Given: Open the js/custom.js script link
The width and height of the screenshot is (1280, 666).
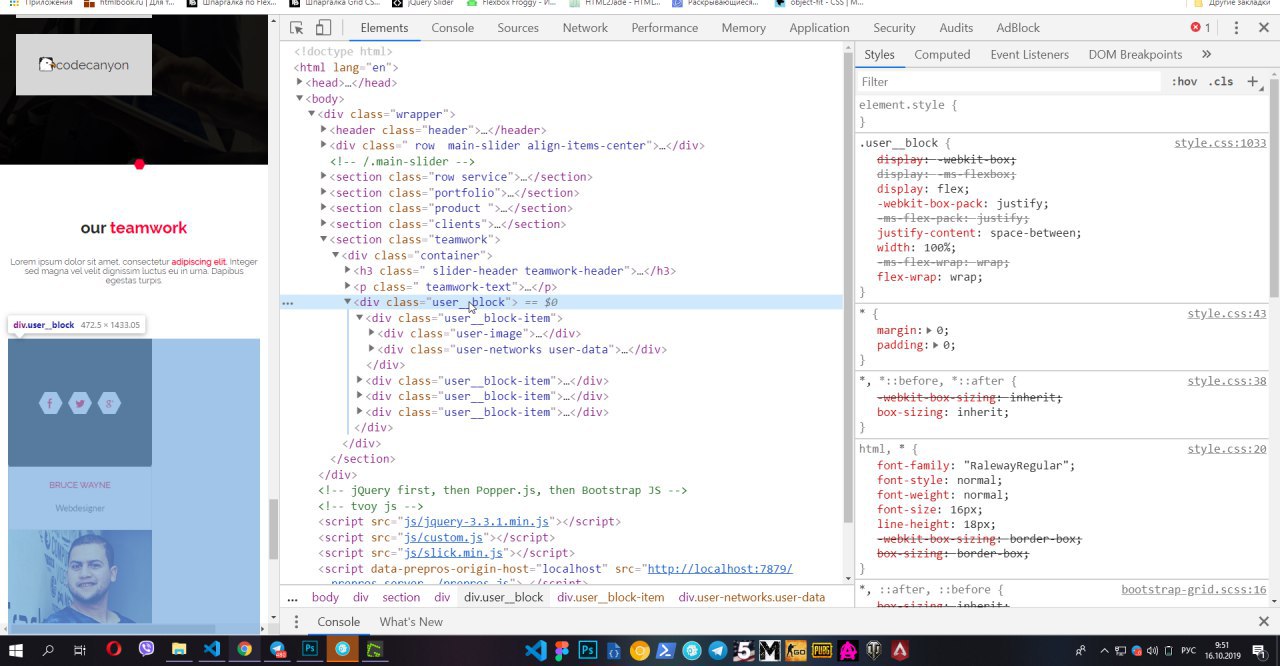Looking at the screenshot, I should [444, 538].
